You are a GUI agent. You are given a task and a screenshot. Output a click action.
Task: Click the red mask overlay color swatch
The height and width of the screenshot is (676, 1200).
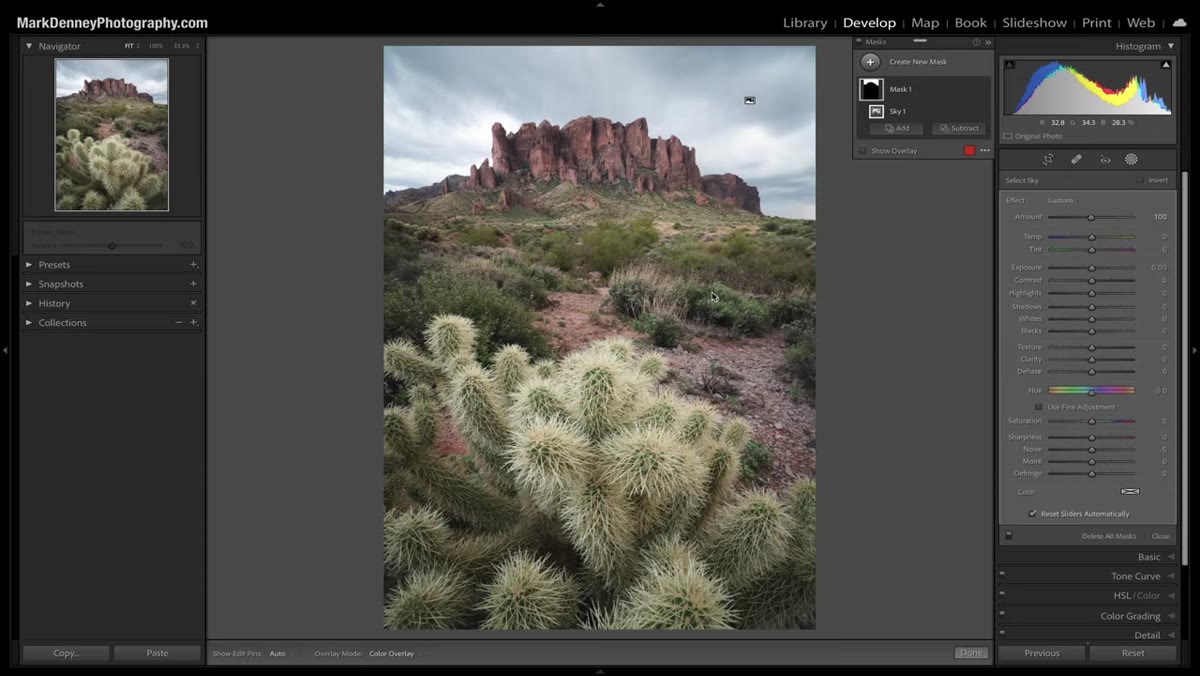tap(969, 151)
